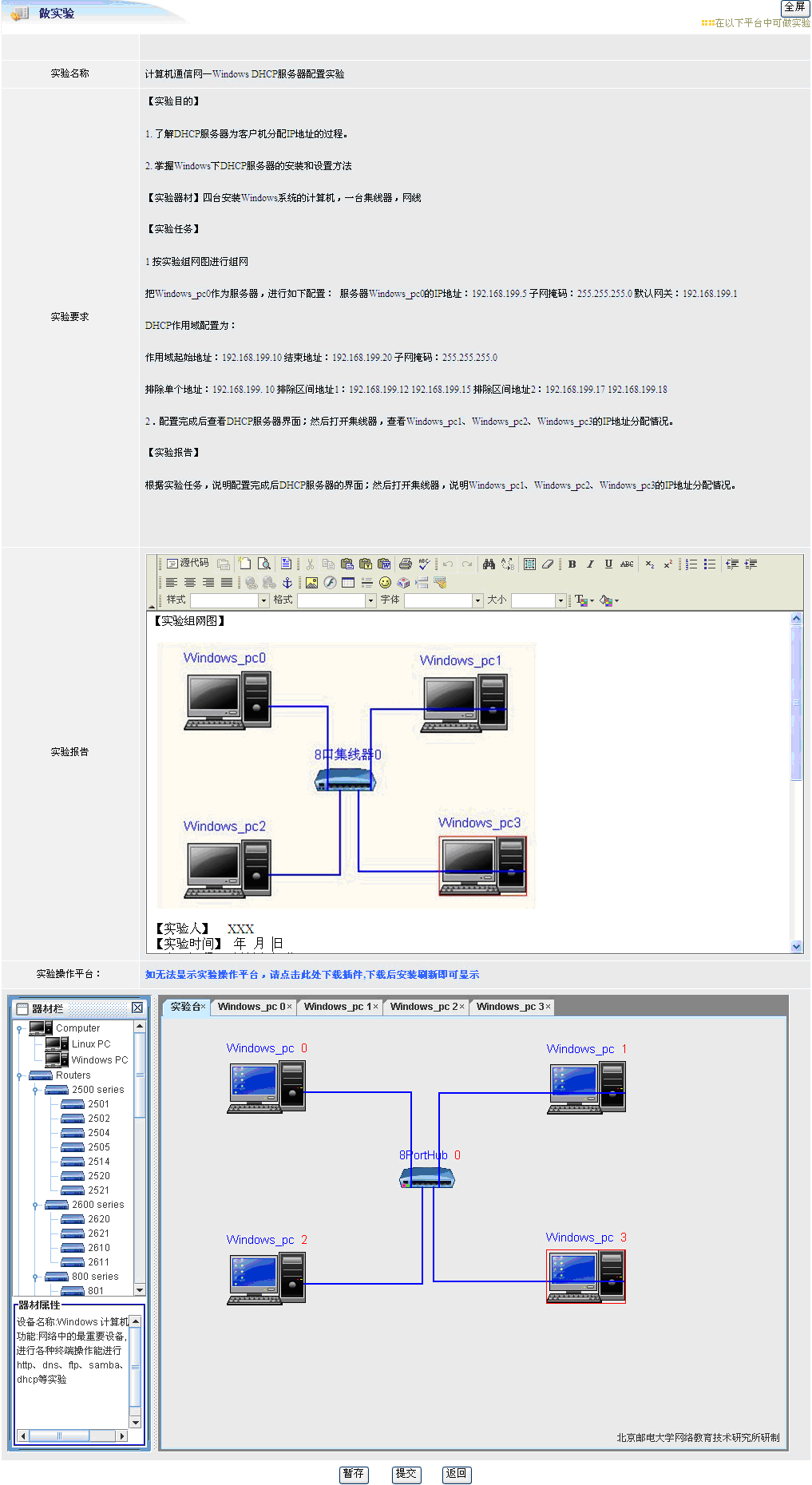This screenshot has height=1485, width=812.
Task: Click the insert table icon
Action: coord(348,583)
